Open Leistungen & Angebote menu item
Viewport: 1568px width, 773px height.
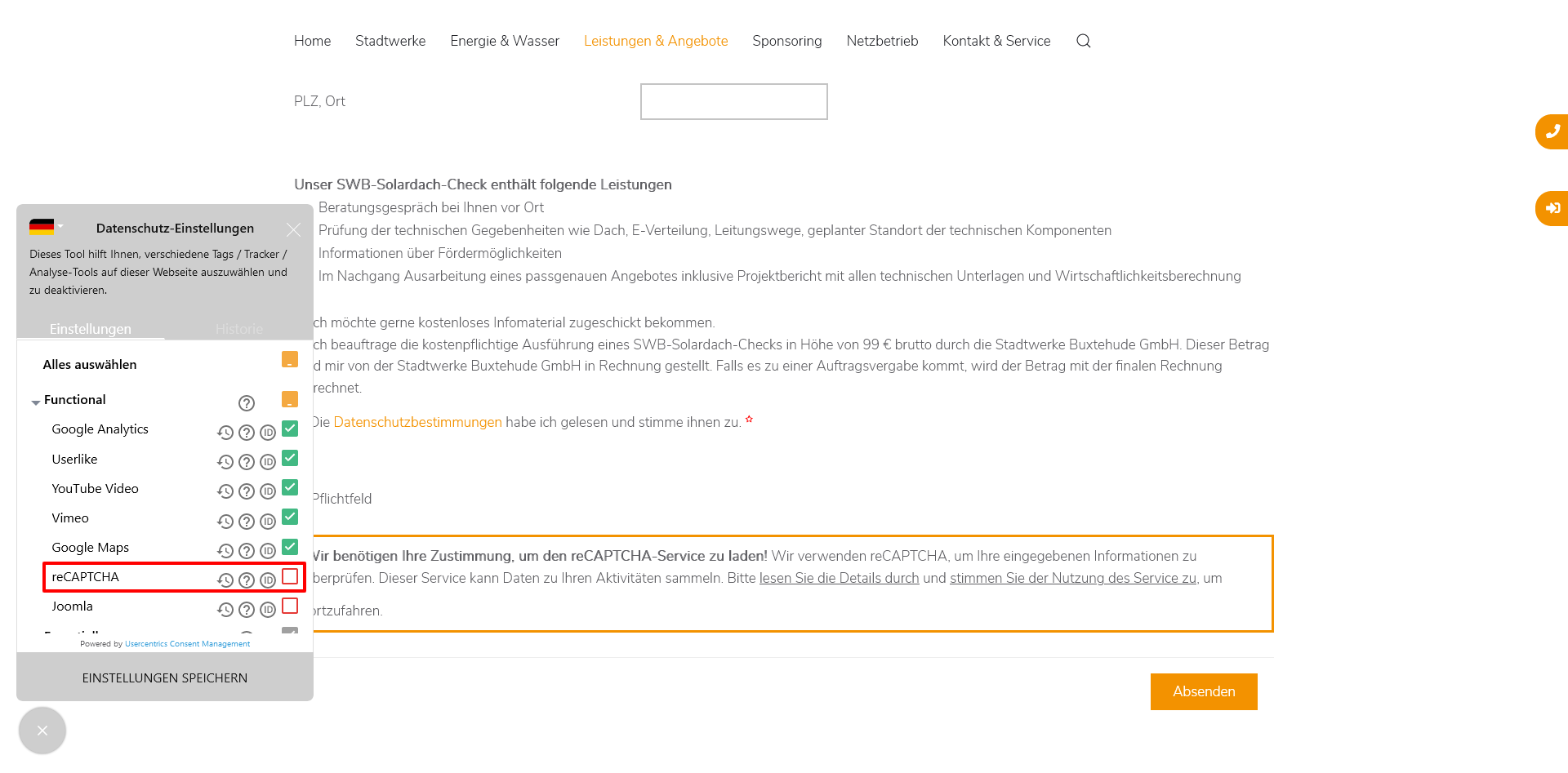point(656,41)
